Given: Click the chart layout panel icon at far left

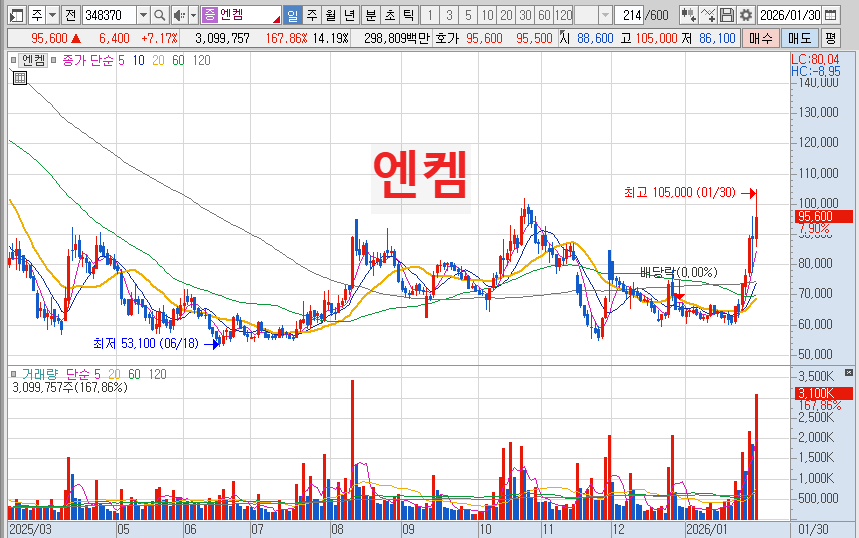Looking at the screenshot, I should click(16, 15).
